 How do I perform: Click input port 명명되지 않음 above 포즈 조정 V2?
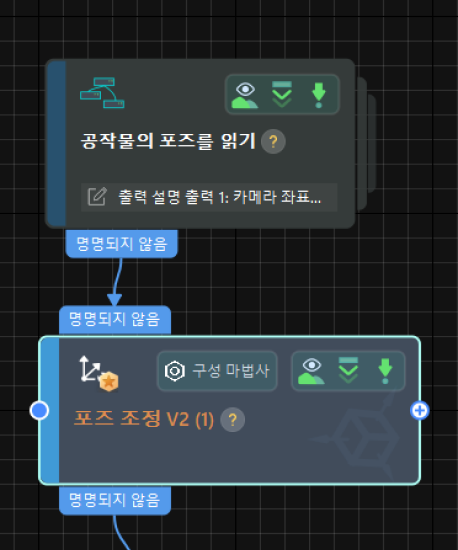click(115, 319)
